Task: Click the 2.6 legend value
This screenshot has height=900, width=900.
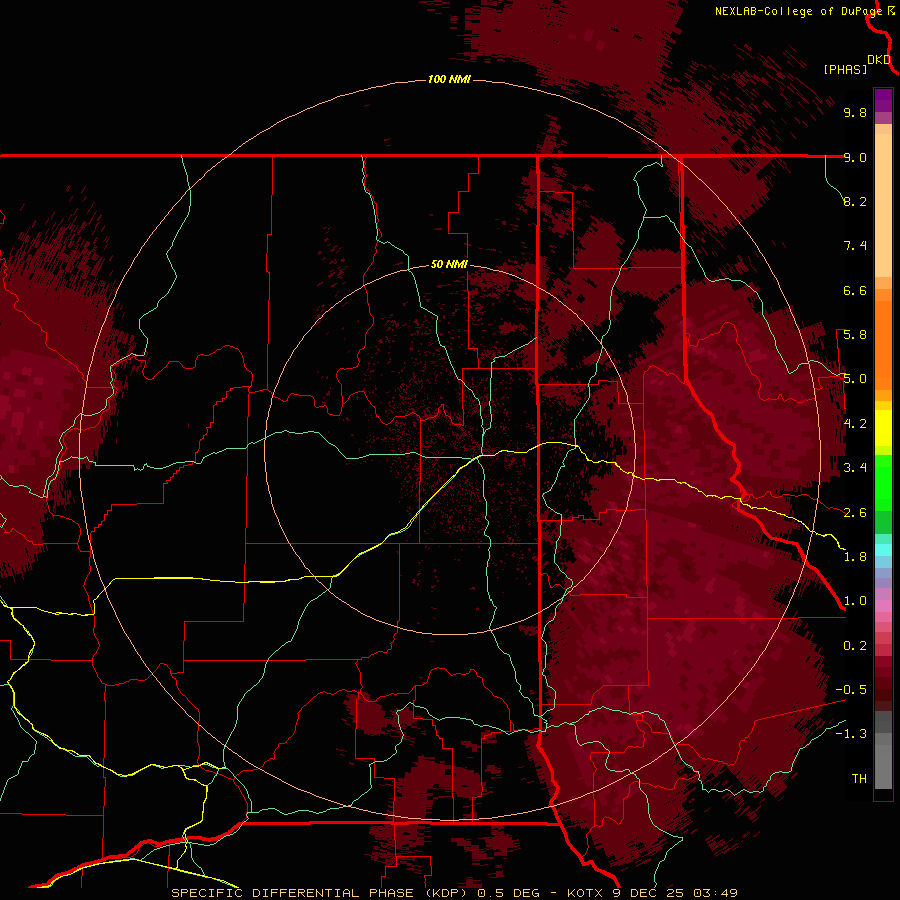Action: point(855,513)
